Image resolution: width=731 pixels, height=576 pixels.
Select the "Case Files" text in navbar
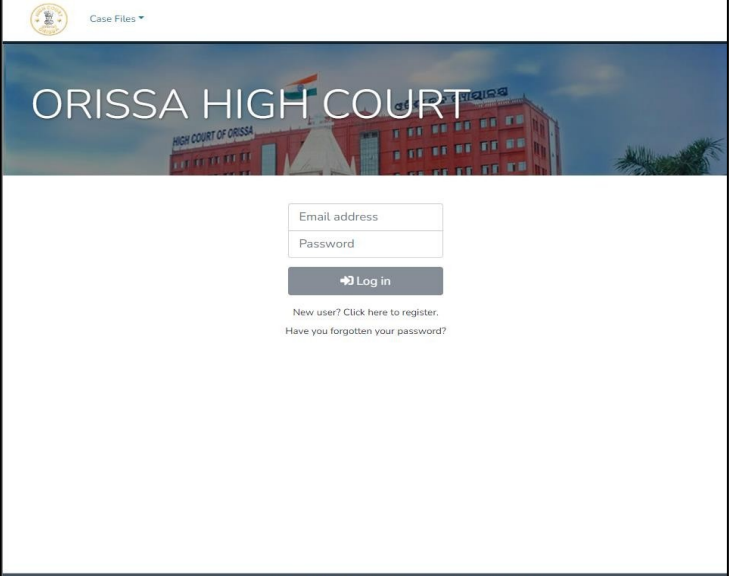112,19
